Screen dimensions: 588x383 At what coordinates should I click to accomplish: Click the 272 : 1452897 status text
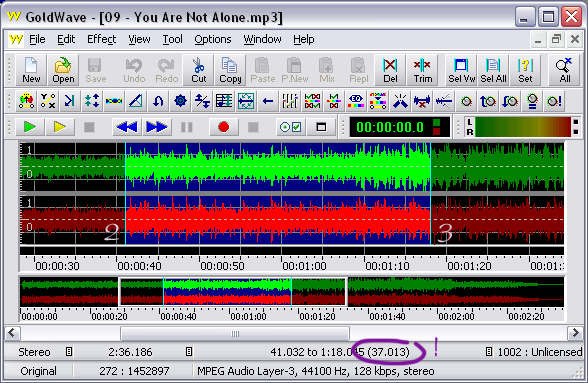(x=134, y=371)
